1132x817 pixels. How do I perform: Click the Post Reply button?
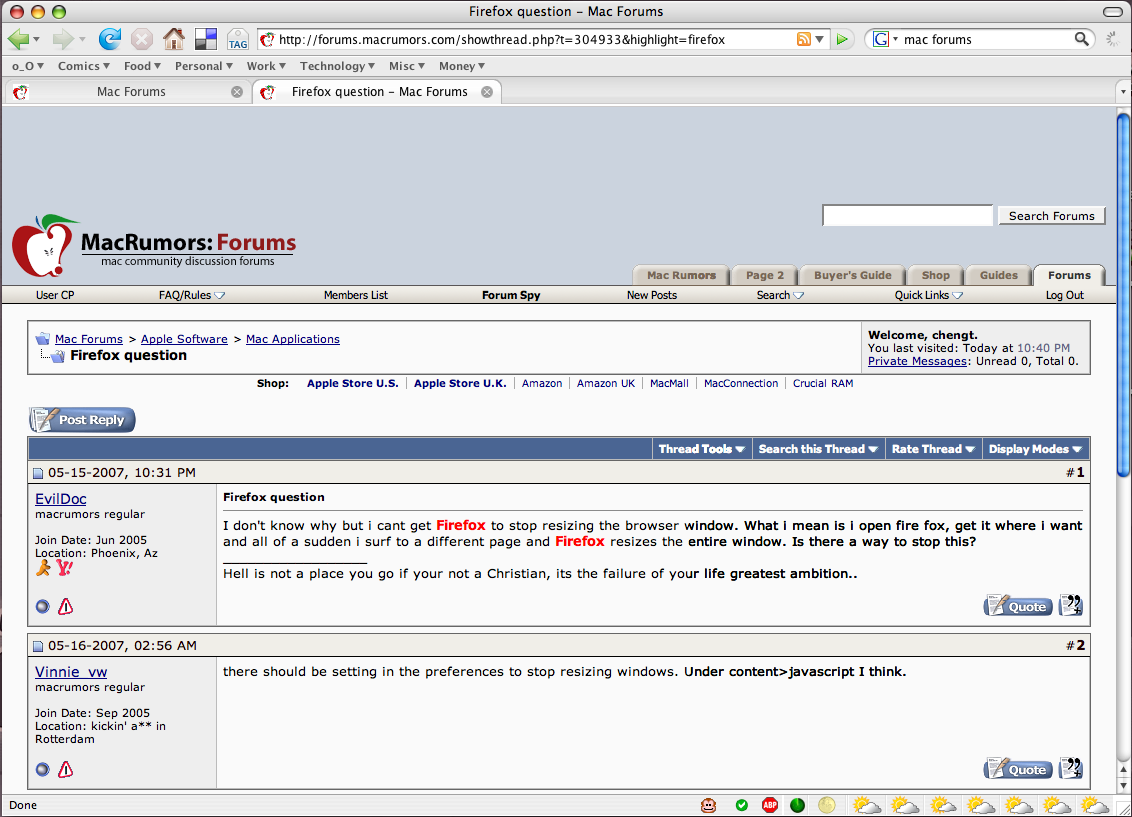click(x=82, y=419)
